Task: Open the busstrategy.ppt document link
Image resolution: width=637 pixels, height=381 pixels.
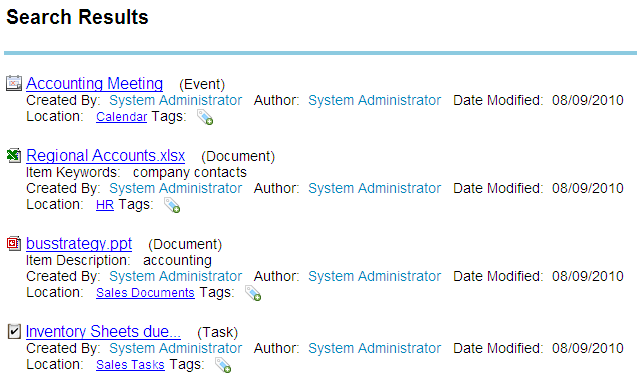Action: coord(79,244)
